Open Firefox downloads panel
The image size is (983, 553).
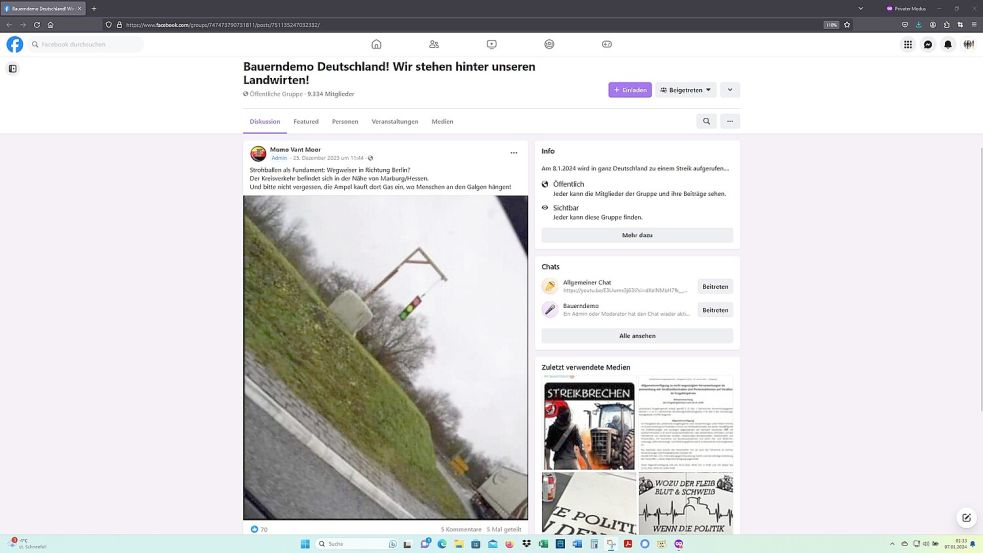click(x=918, y=25)
